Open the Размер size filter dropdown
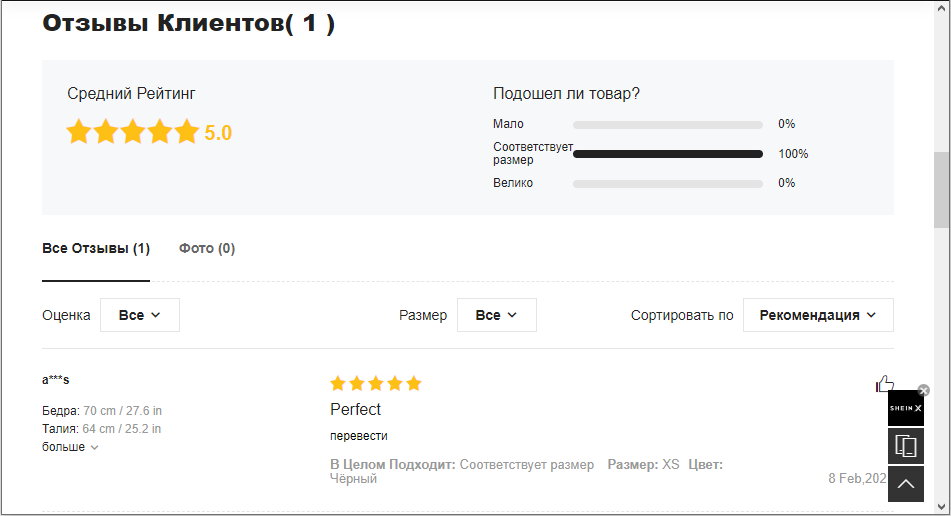Screen dimensions: 951x516 497,315
